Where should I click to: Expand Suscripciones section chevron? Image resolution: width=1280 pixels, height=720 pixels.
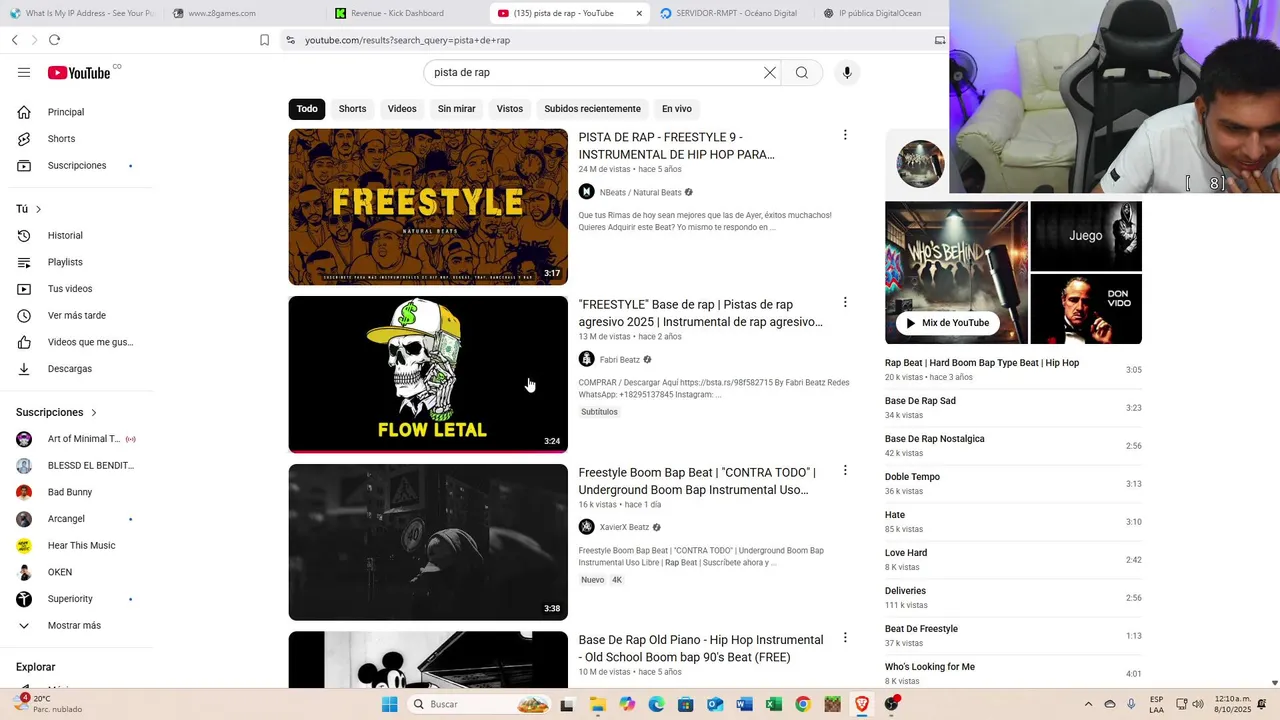coord(94,412)
